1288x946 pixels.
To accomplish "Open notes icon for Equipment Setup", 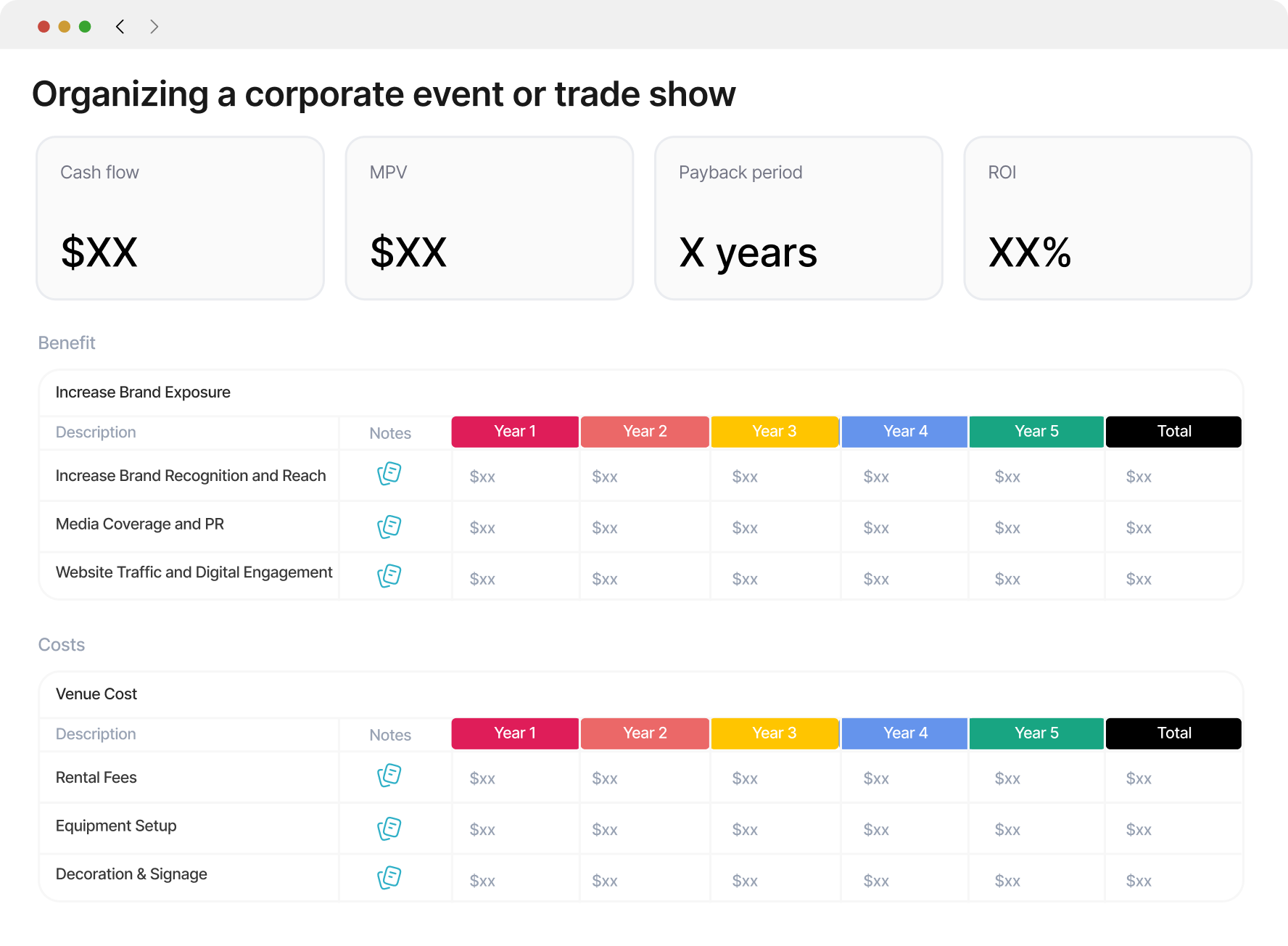I will click(389, 828).
